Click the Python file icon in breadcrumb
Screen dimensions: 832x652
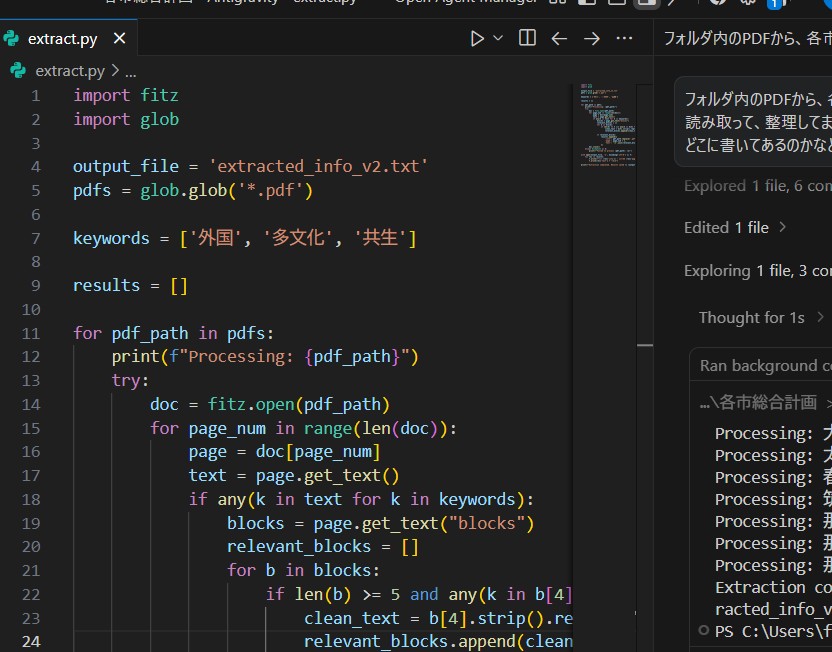click(x=19, y=71)
